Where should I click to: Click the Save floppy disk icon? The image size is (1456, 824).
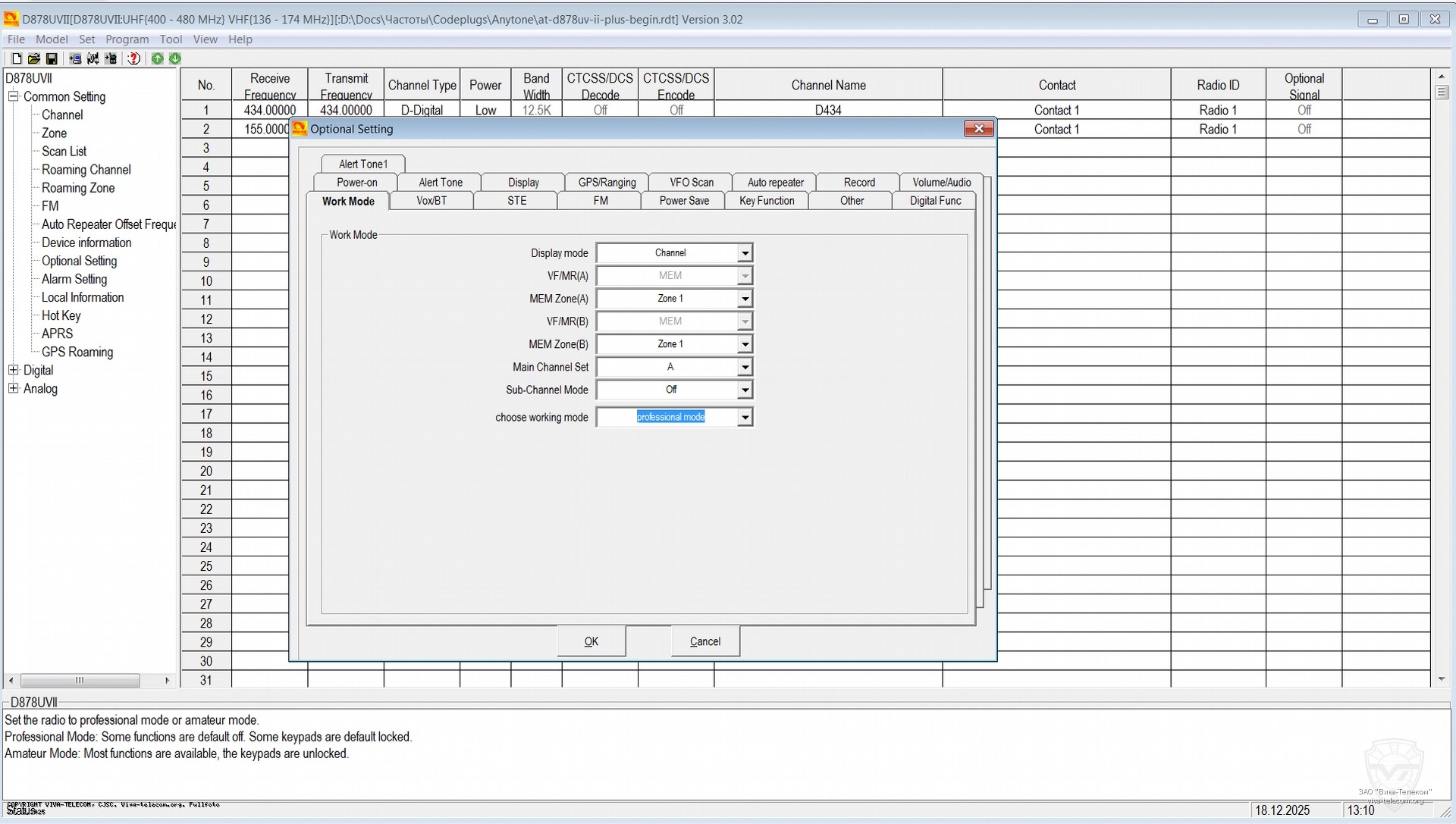52,58
